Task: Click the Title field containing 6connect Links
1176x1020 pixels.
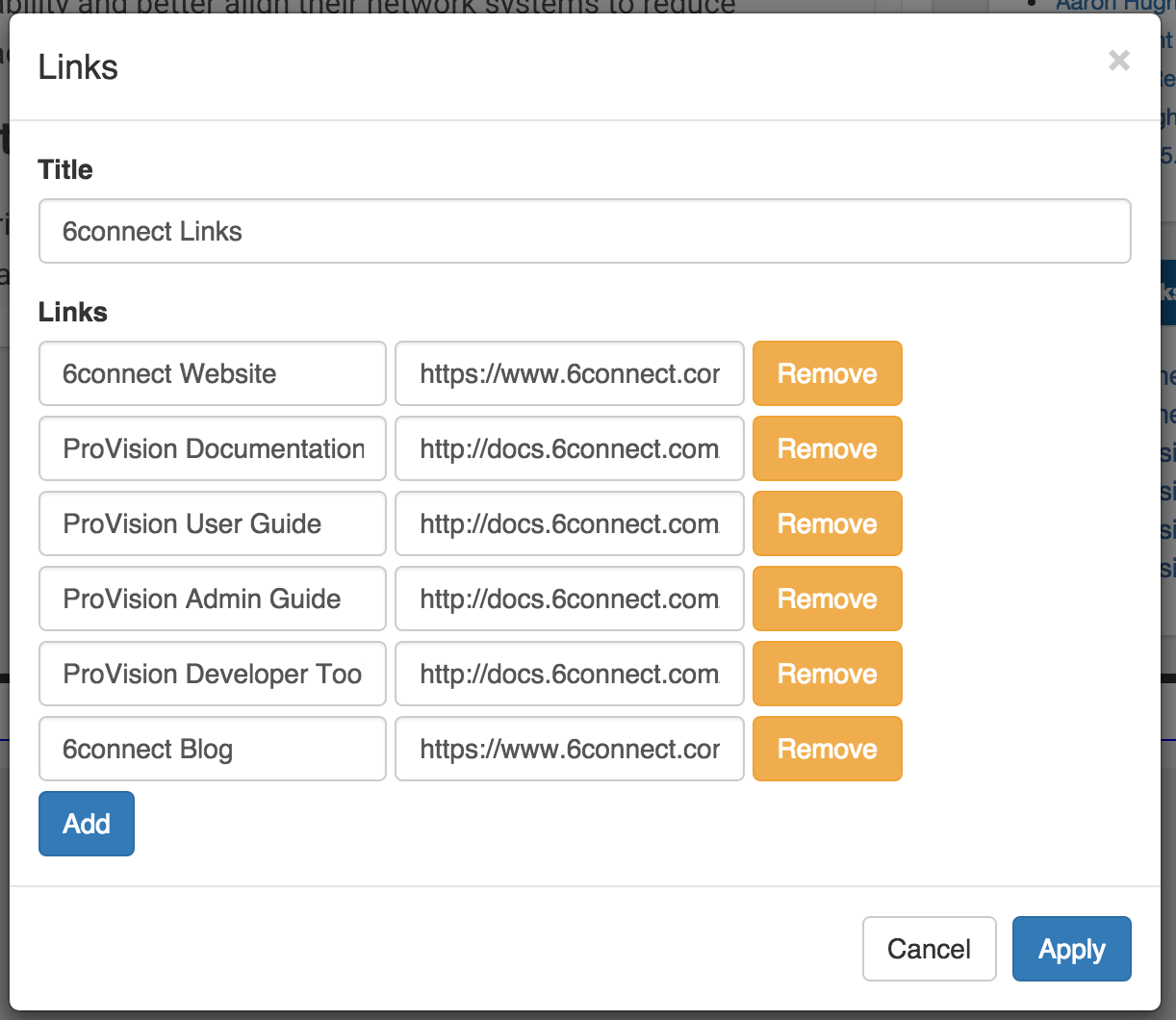Action: coord(584,231)
